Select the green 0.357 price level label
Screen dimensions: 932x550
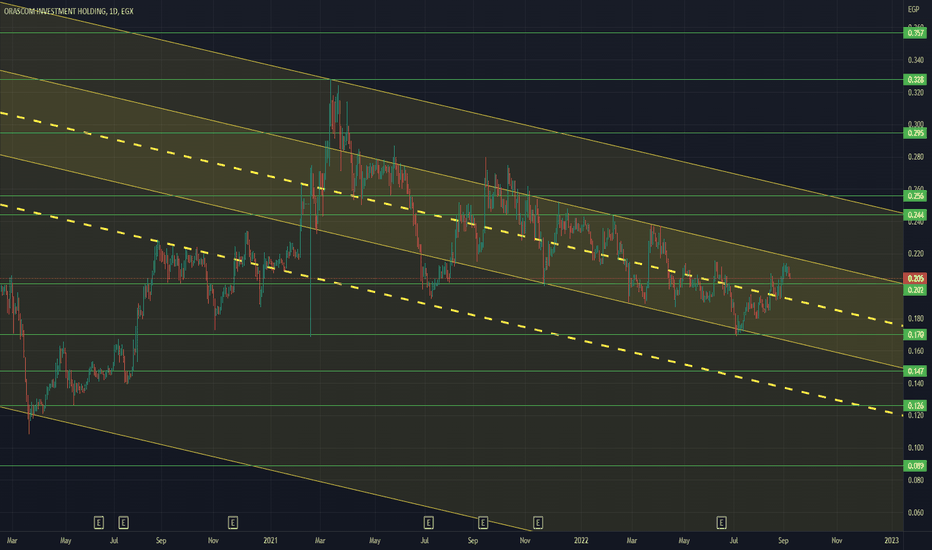915,33
